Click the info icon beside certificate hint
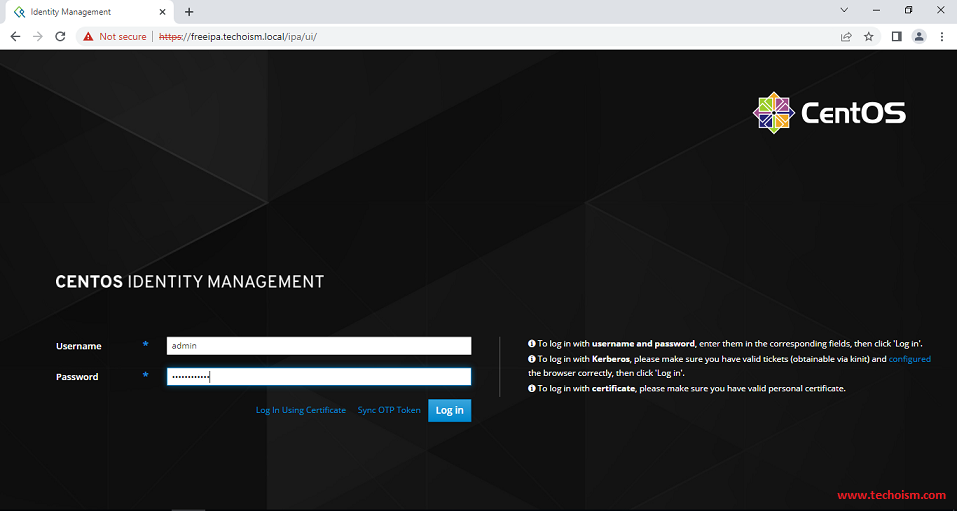 click(532, 388)
